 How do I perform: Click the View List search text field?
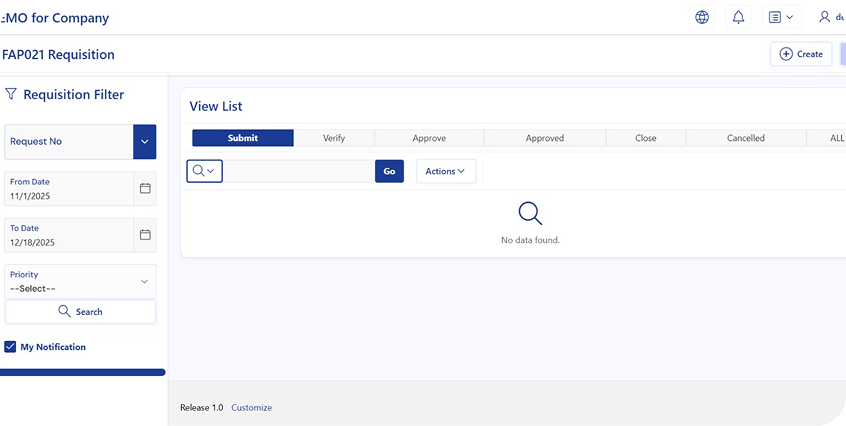298,171
